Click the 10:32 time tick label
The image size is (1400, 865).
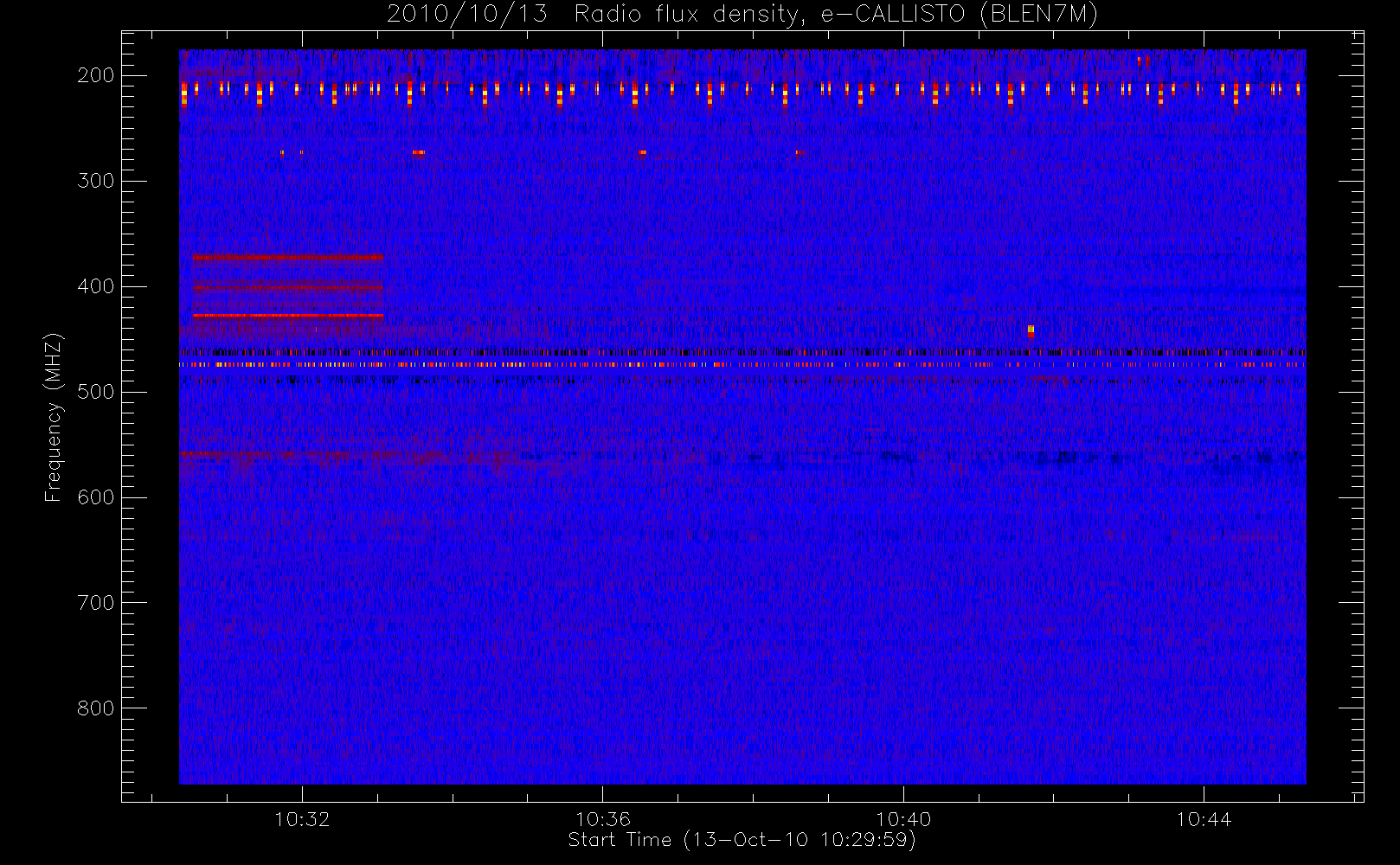[x=302, y=819]
